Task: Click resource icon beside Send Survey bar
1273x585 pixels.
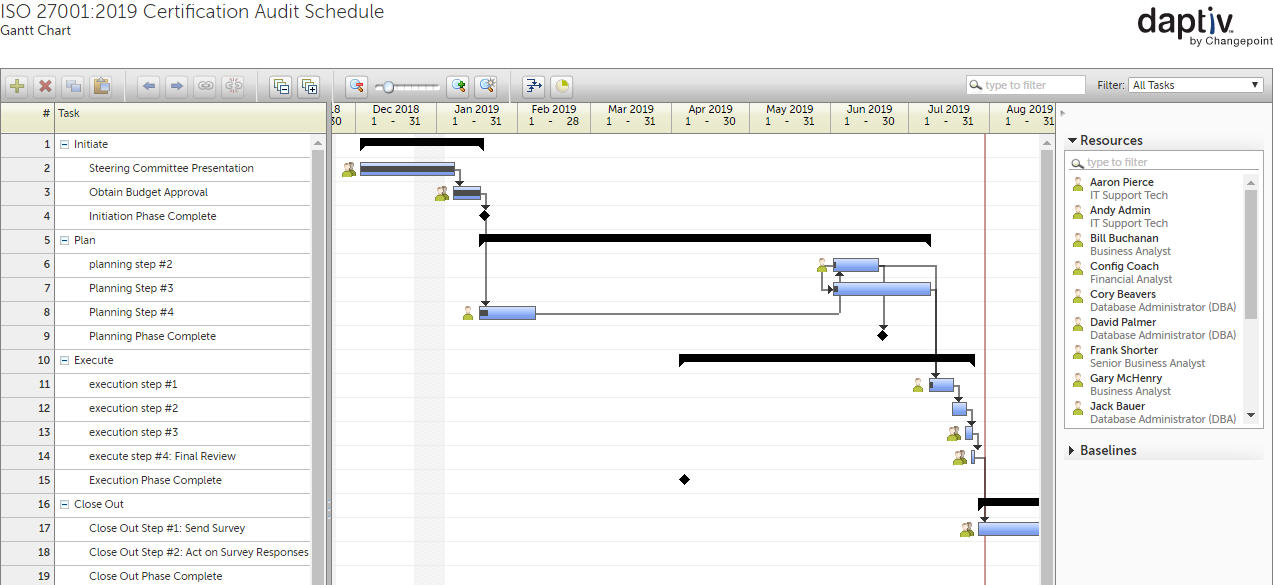Action: tap(966, 530)
